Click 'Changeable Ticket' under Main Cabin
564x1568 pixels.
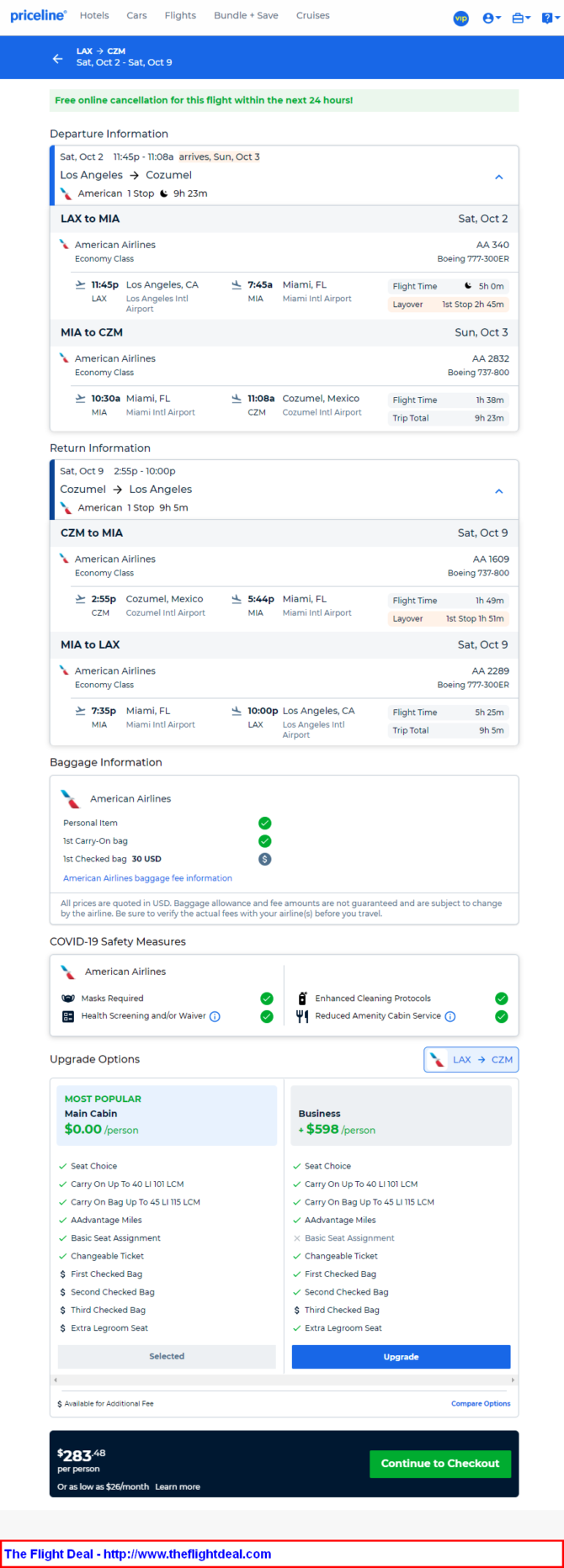tap(108, 1256)
